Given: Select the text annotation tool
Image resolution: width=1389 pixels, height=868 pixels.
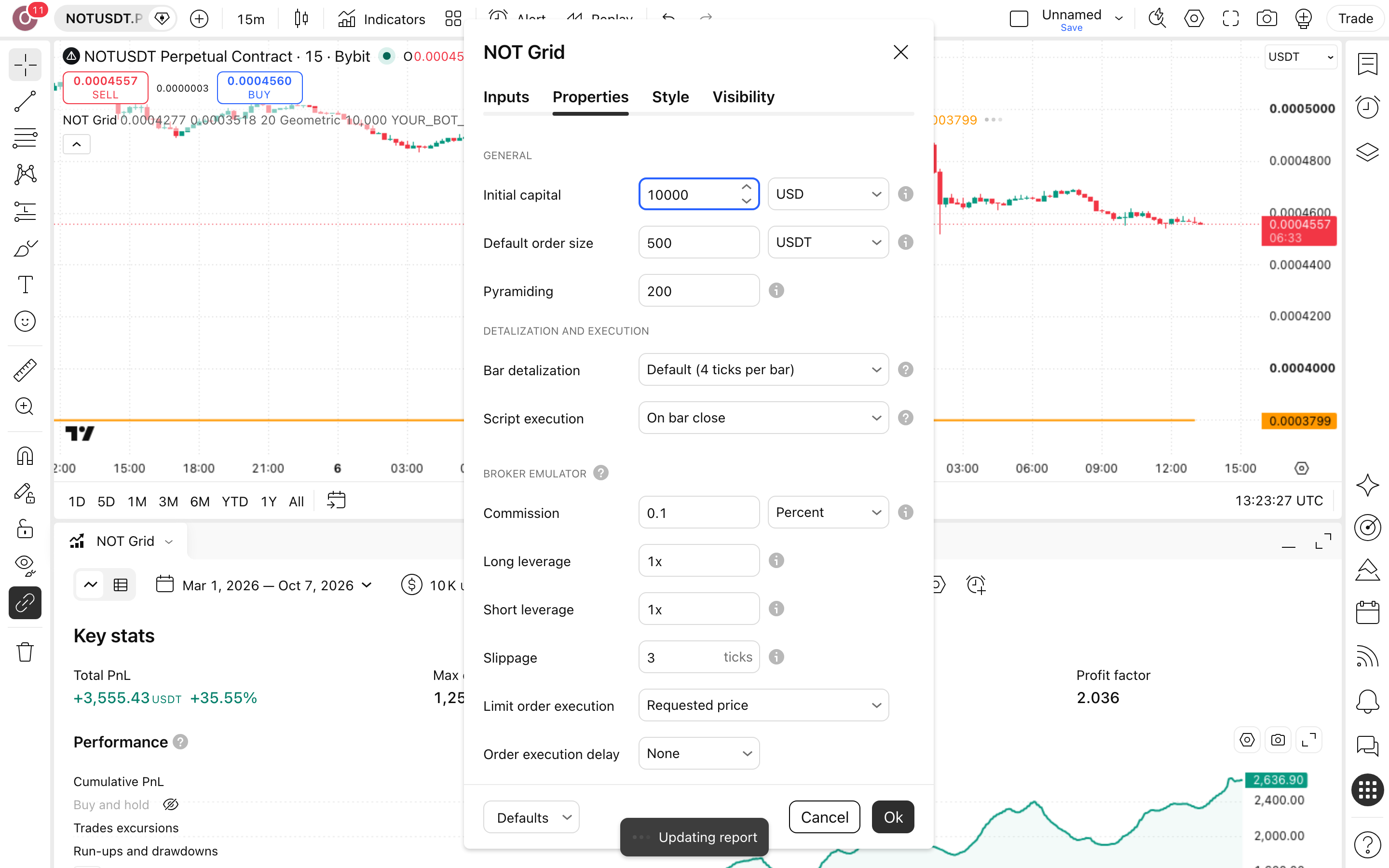Looking at the screenshot, I should click(x=25, y=285).
